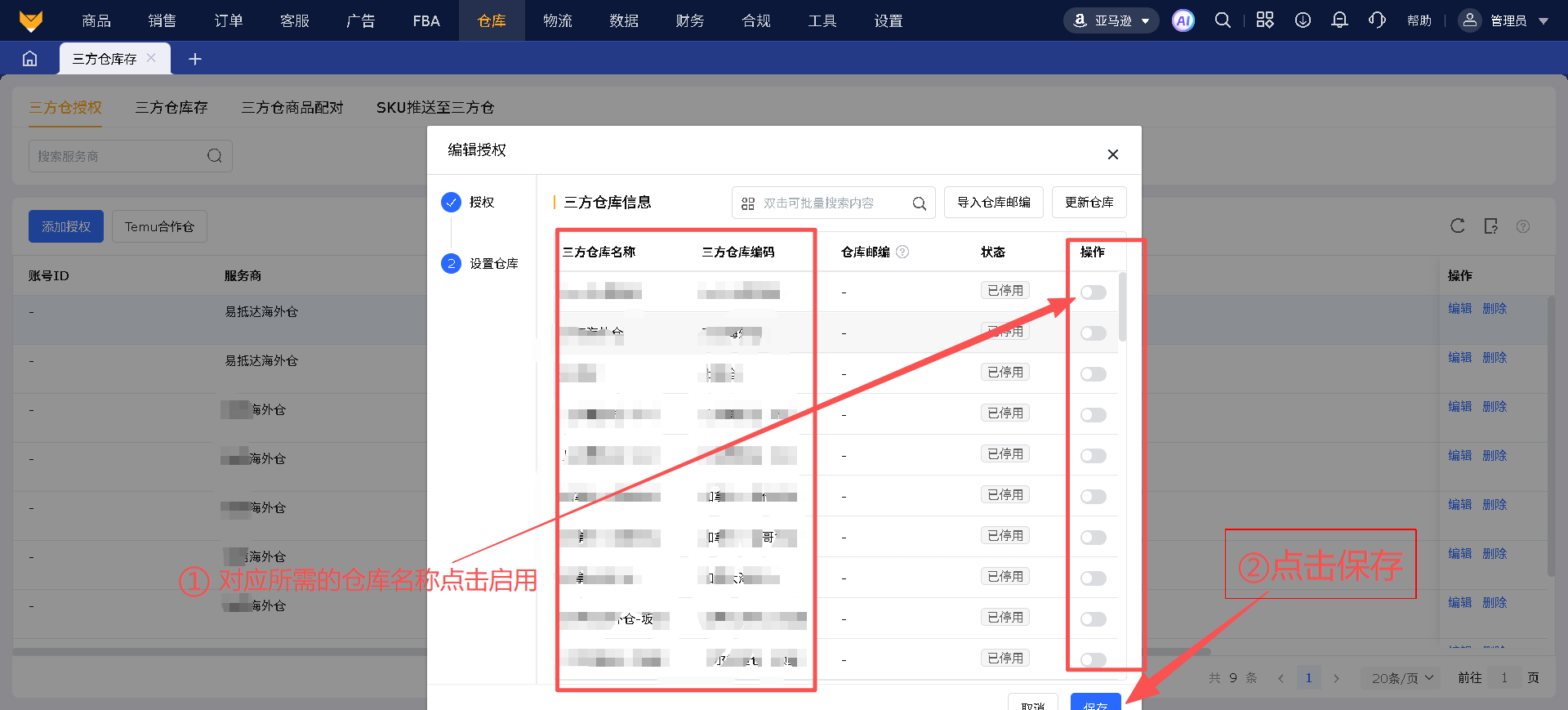Open the 仓库 menu
Image resolution: width=1568 pixels, height=710 pixels.
492,20
